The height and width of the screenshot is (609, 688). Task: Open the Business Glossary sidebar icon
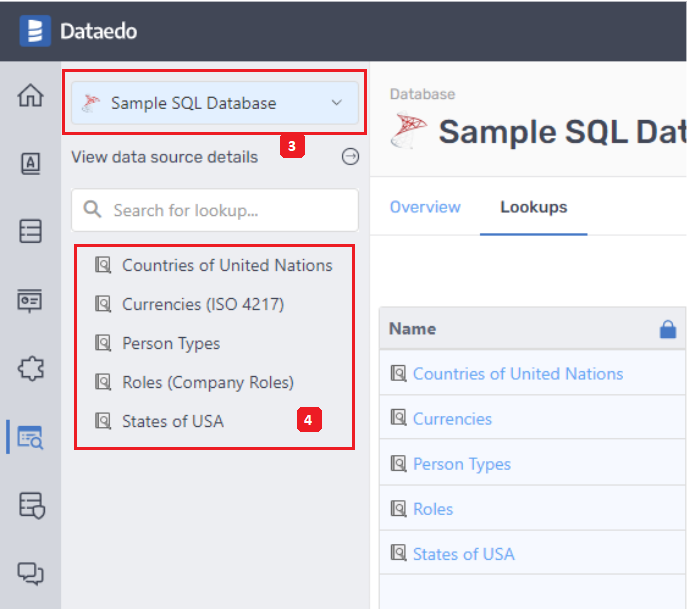31,164
